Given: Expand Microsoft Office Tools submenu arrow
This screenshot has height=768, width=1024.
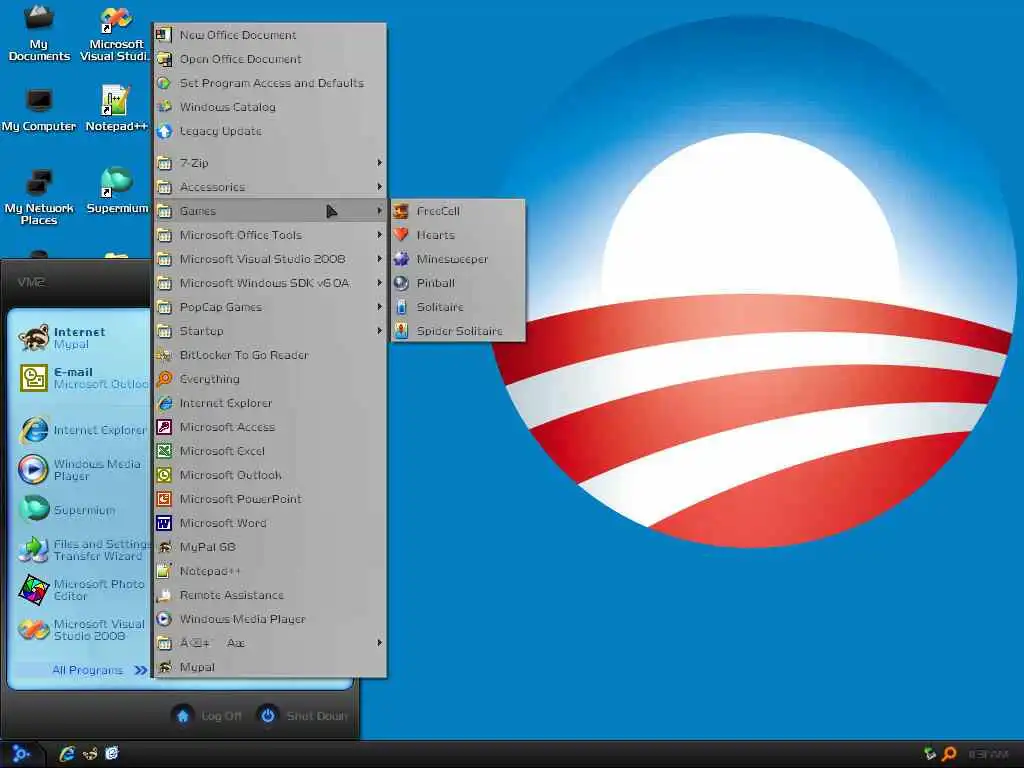Looking at the screenshot, I should pos(379,234).
